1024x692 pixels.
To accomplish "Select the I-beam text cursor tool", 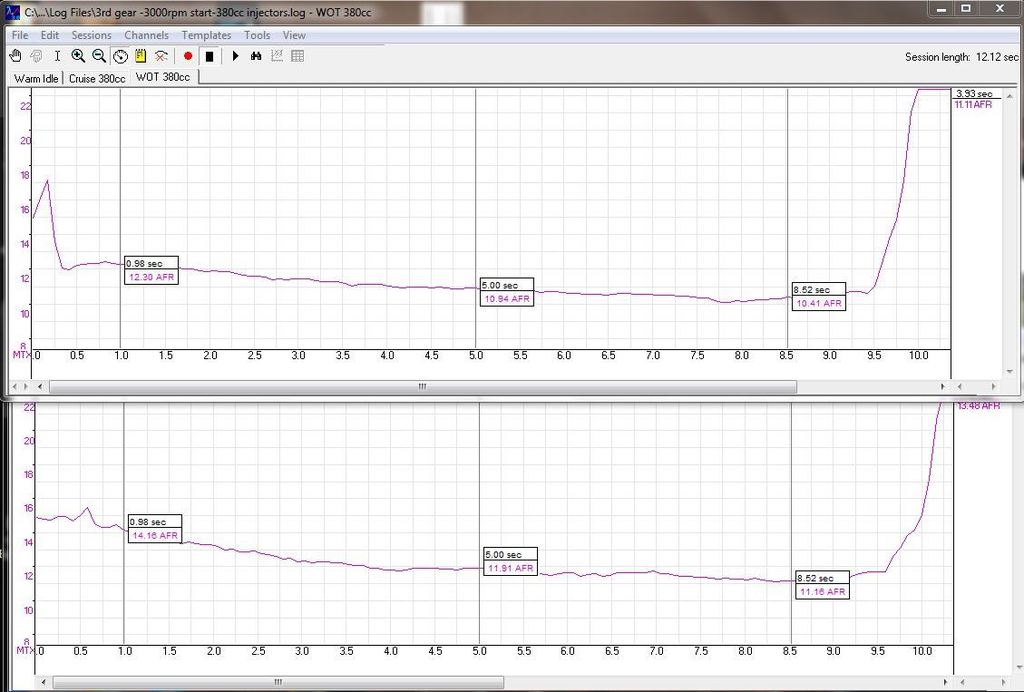I will tap(57, 56).
